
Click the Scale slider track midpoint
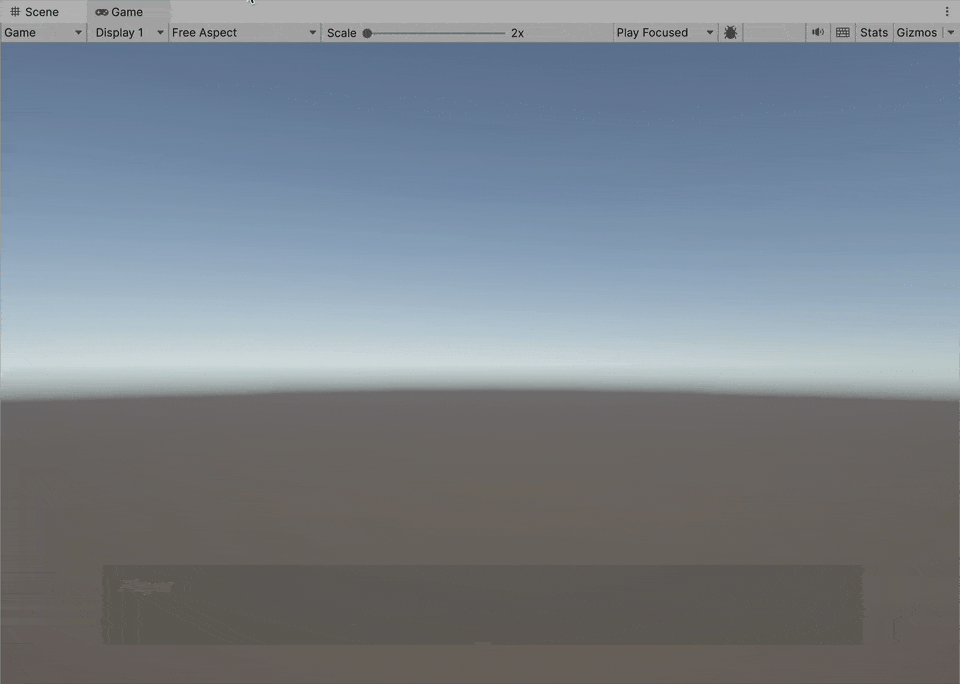coord(436,33)
